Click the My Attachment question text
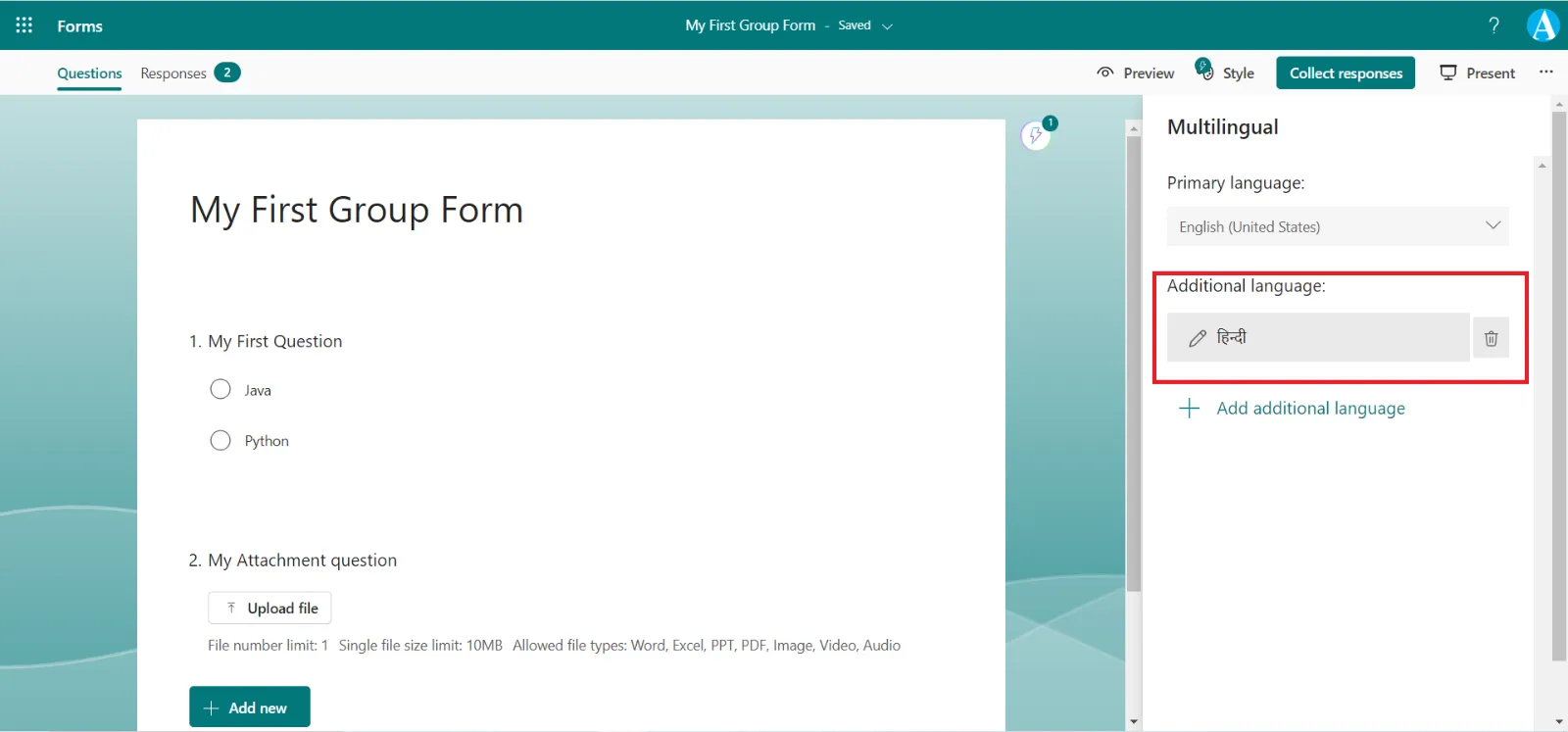 coord(302,561)
